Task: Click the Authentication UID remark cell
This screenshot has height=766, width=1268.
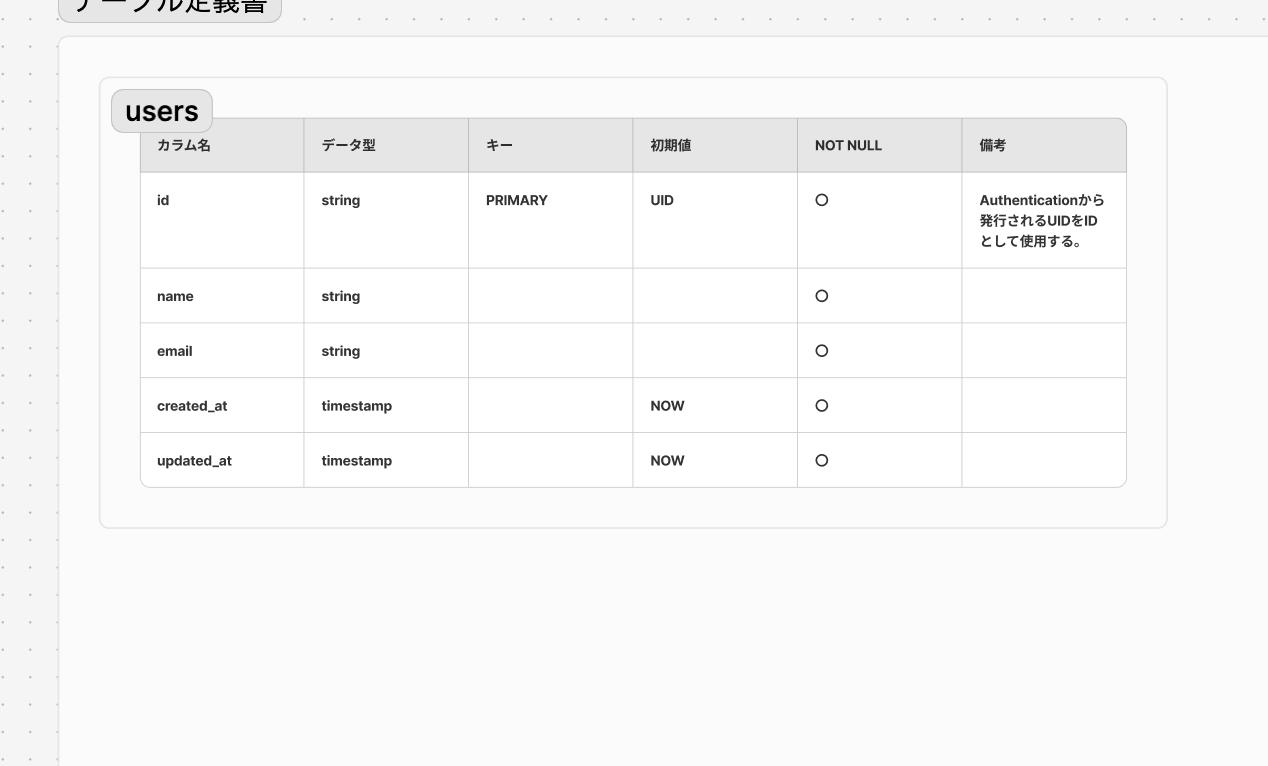Action: click(1042, 221)
